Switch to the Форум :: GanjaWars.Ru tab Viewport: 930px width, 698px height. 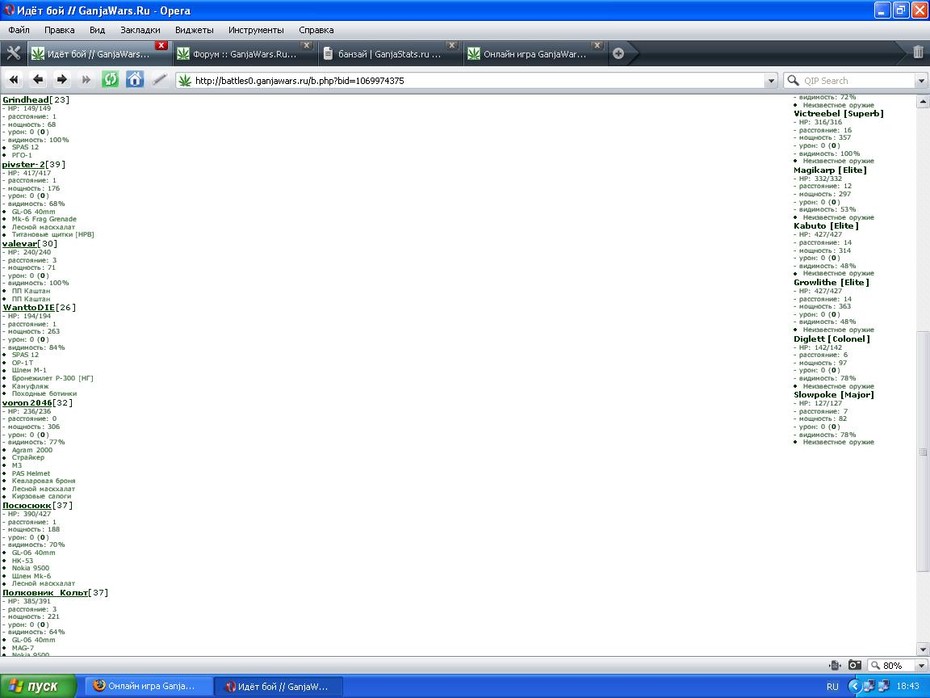coord(245,54)
